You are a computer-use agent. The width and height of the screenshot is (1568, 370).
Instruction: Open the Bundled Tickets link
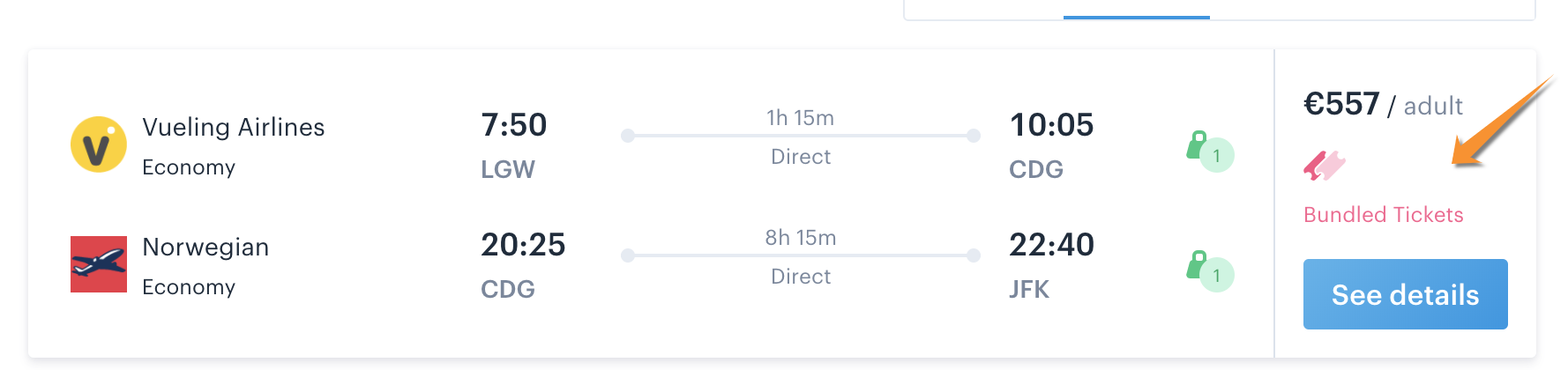pos(1383,215)
